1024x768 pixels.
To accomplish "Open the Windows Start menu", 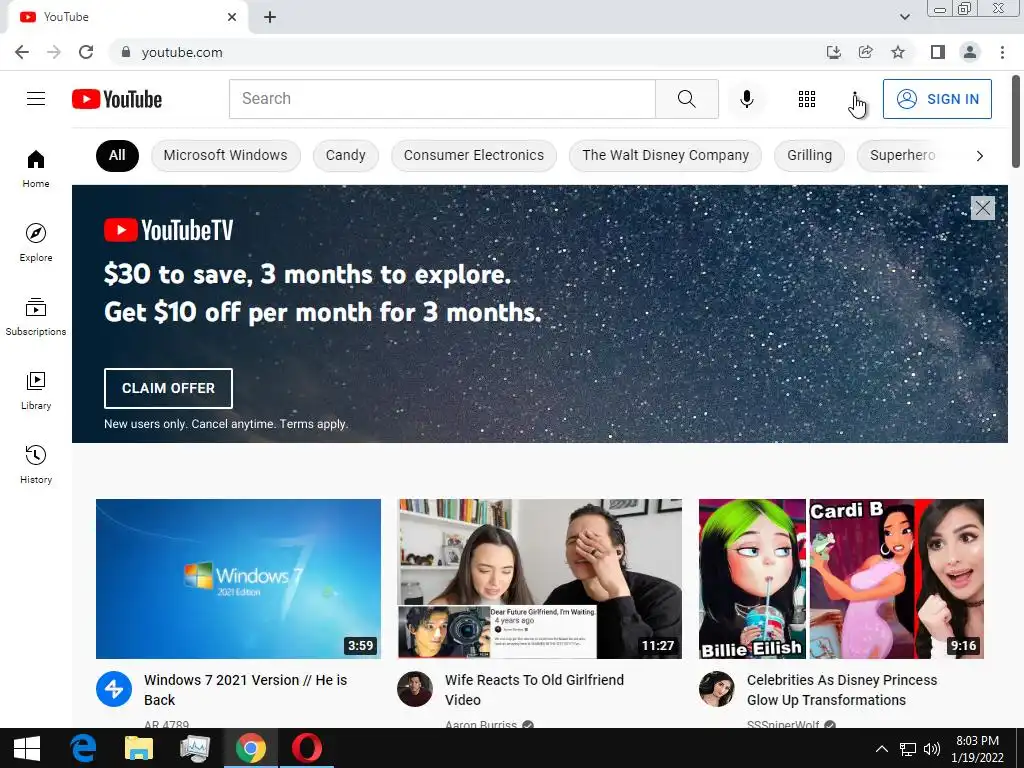I will [x=27, y=748].
